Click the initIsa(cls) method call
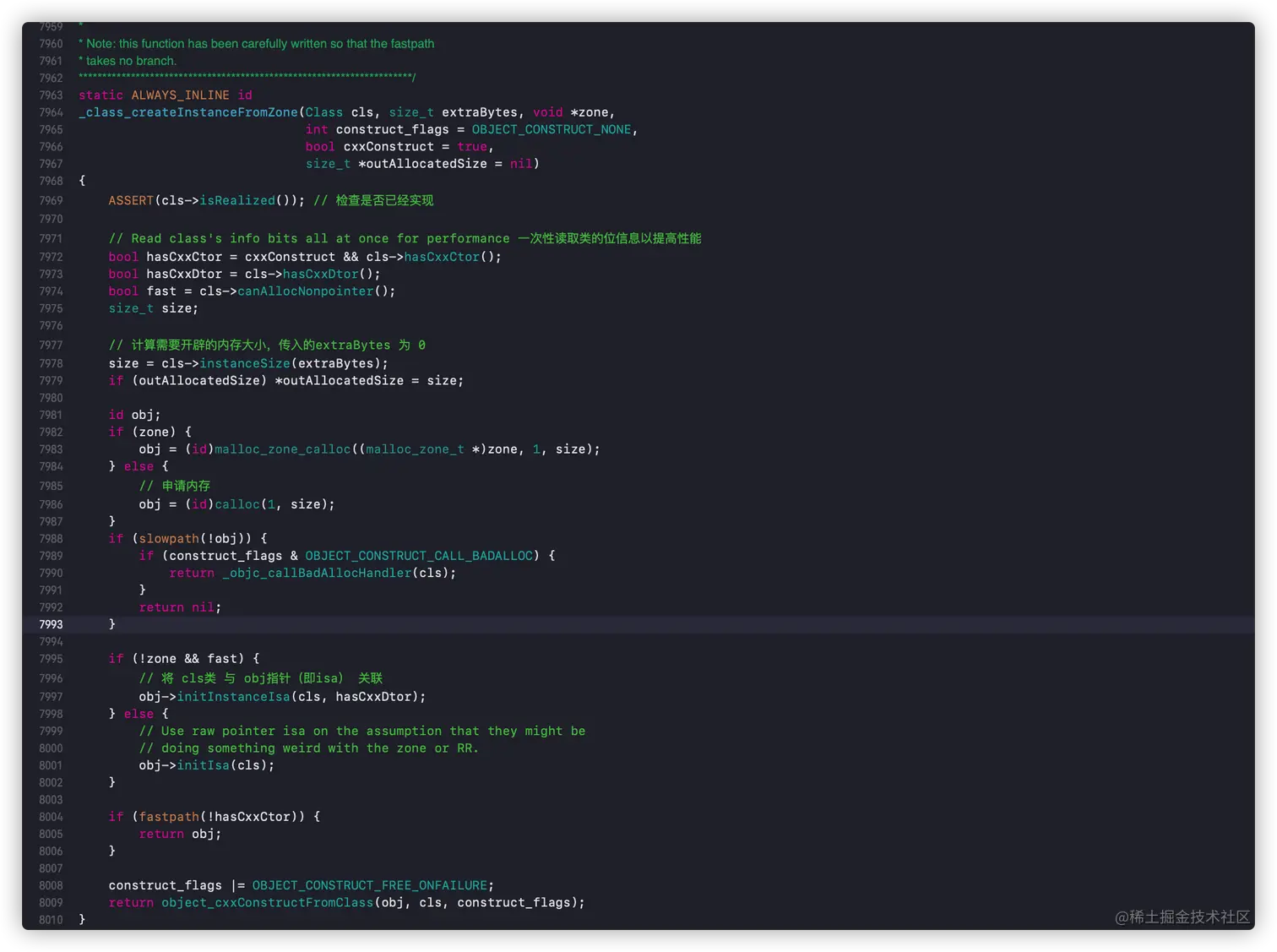The width and height of the screenshot is (1277, 952). pyautogui.click(x=226, y=765)
